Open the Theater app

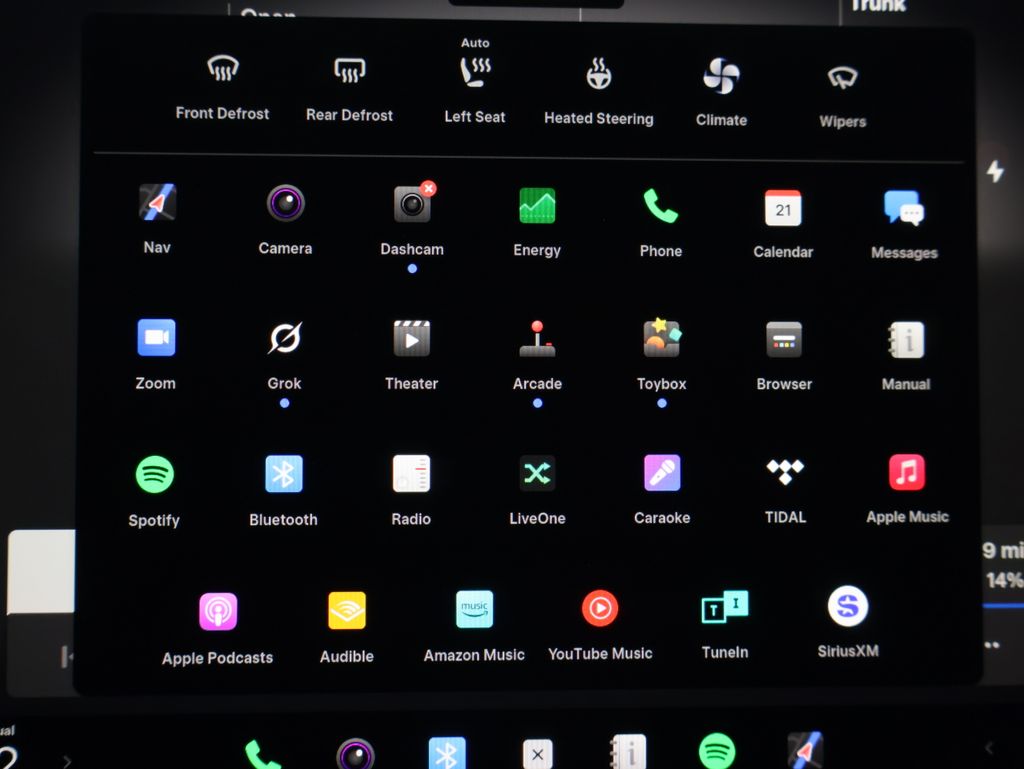411,339
